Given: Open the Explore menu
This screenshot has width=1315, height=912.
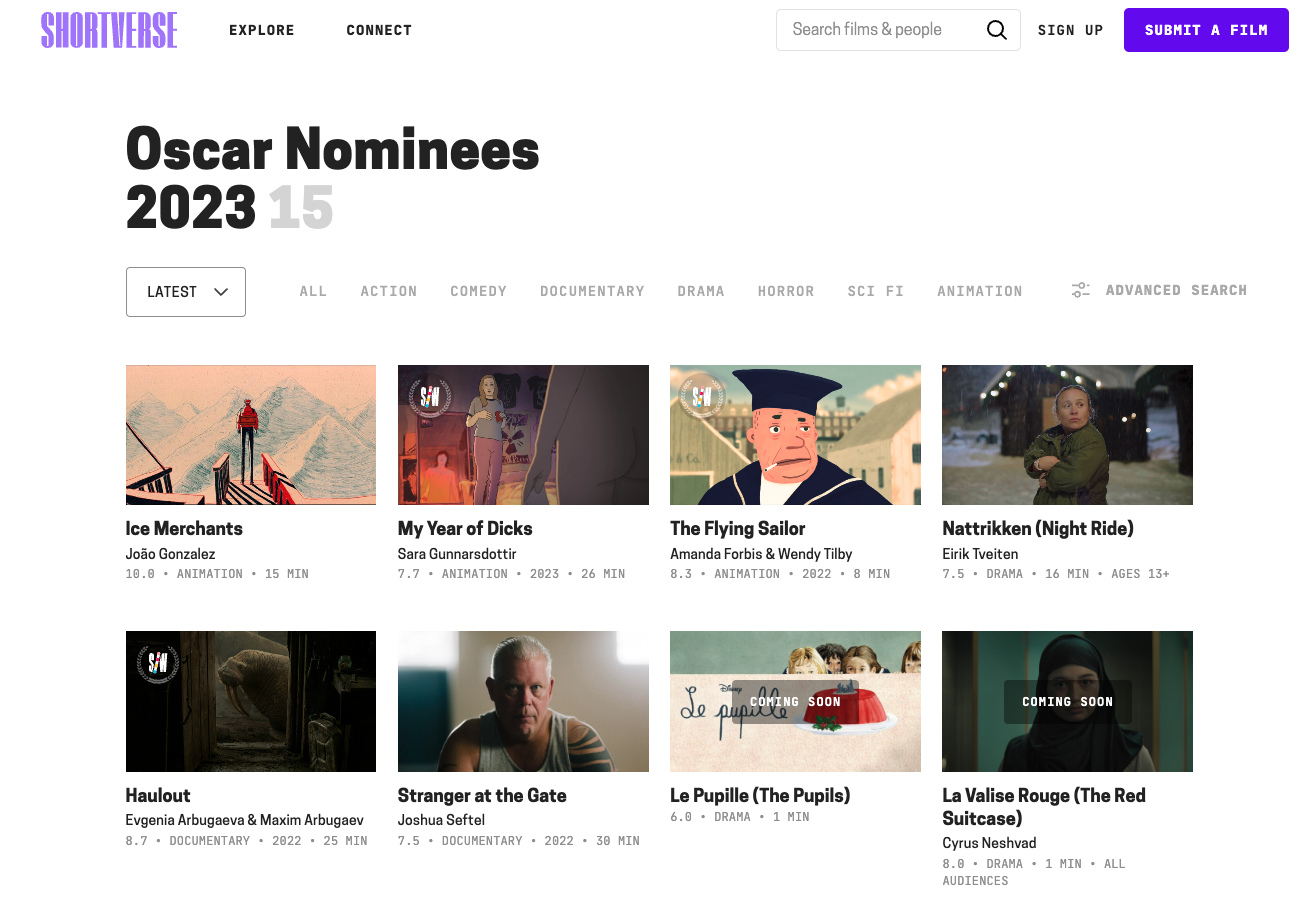Looking at the screenshot, I should coord(261,30).
